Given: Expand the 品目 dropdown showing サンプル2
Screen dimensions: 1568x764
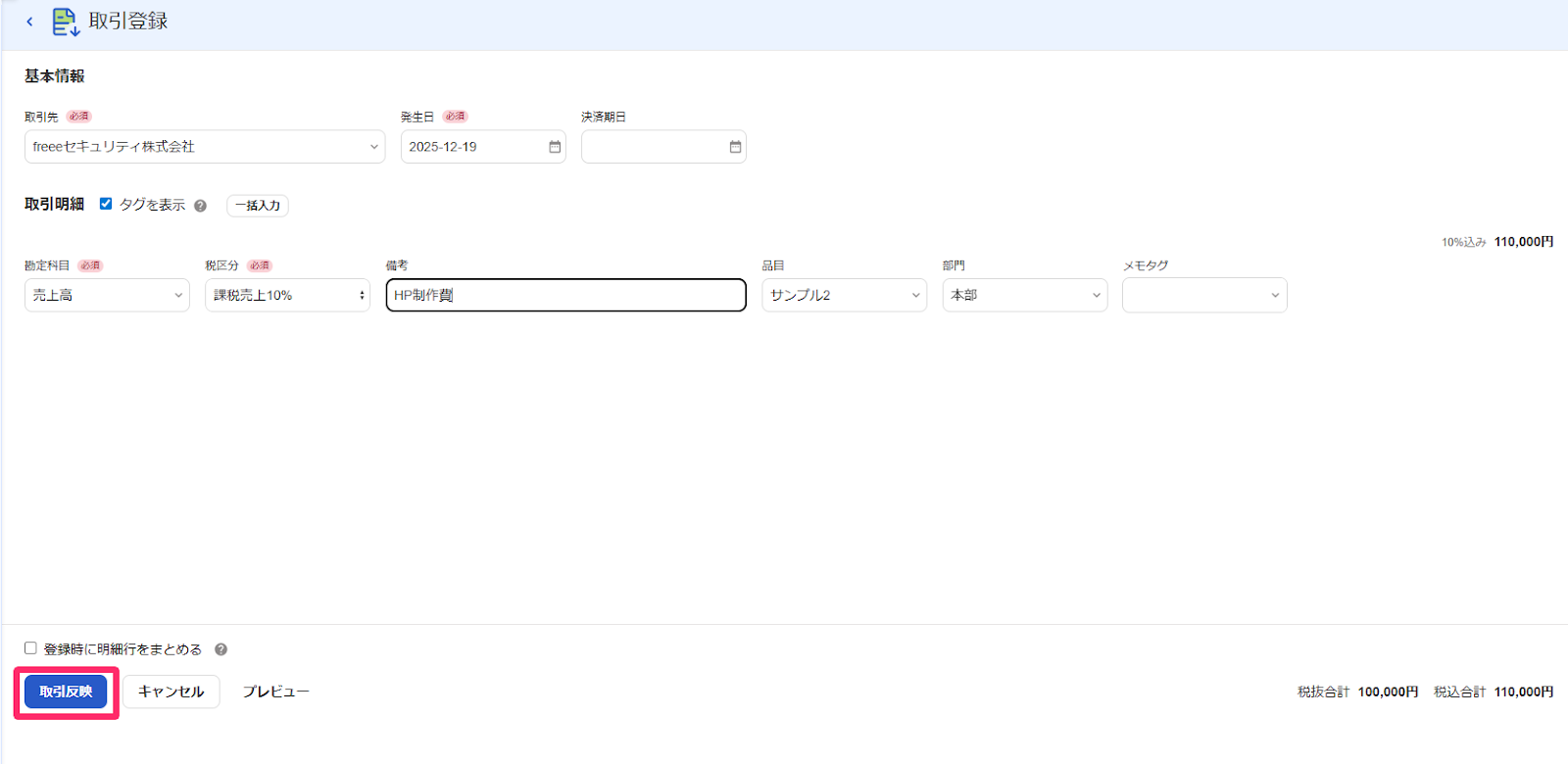Looking at the screenshot, I should pos(844,295).
